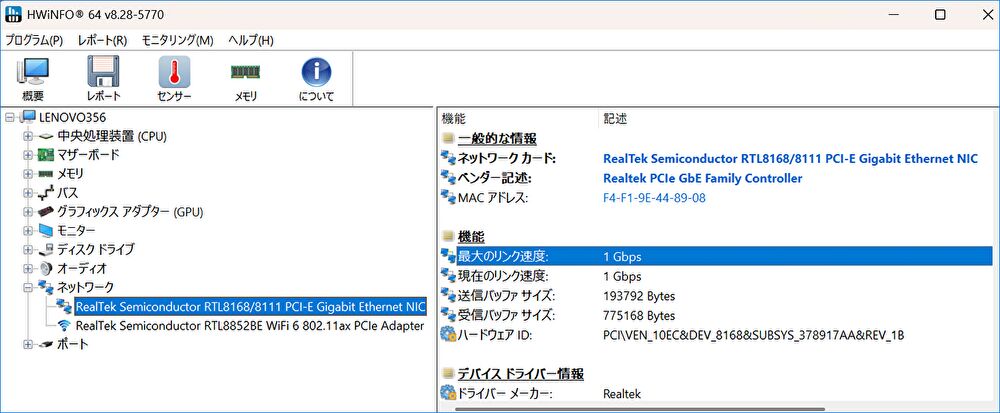Viewport: 1000px width, 413px height.
Task: Expand the グラフィックス アダプター (GPU) node
Action: (x=29, y=212)
